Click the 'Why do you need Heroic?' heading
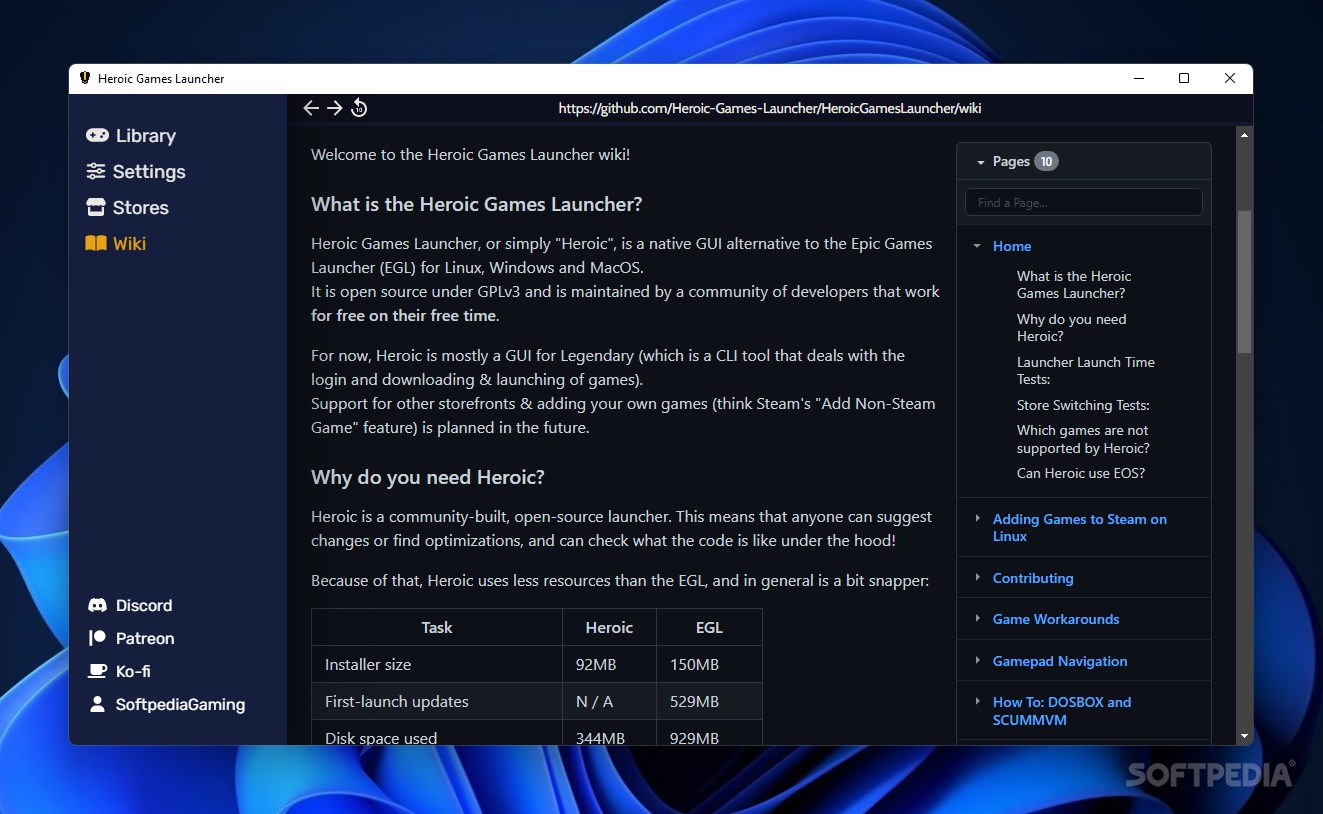This screenshot has height=814, width=1323. (x=428, y=477)
